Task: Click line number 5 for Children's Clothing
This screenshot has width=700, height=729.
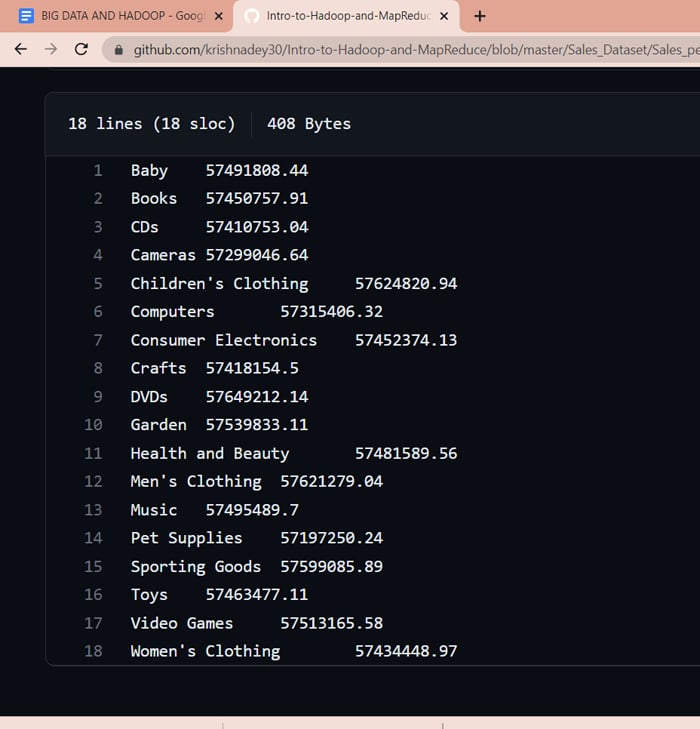Action: 98,284
